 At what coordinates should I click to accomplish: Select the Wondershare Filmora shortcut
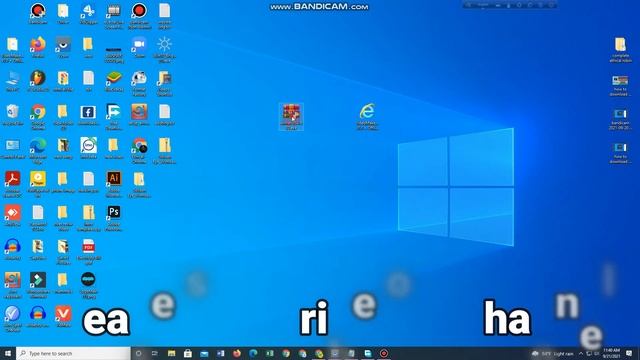(x=38, y=286)
